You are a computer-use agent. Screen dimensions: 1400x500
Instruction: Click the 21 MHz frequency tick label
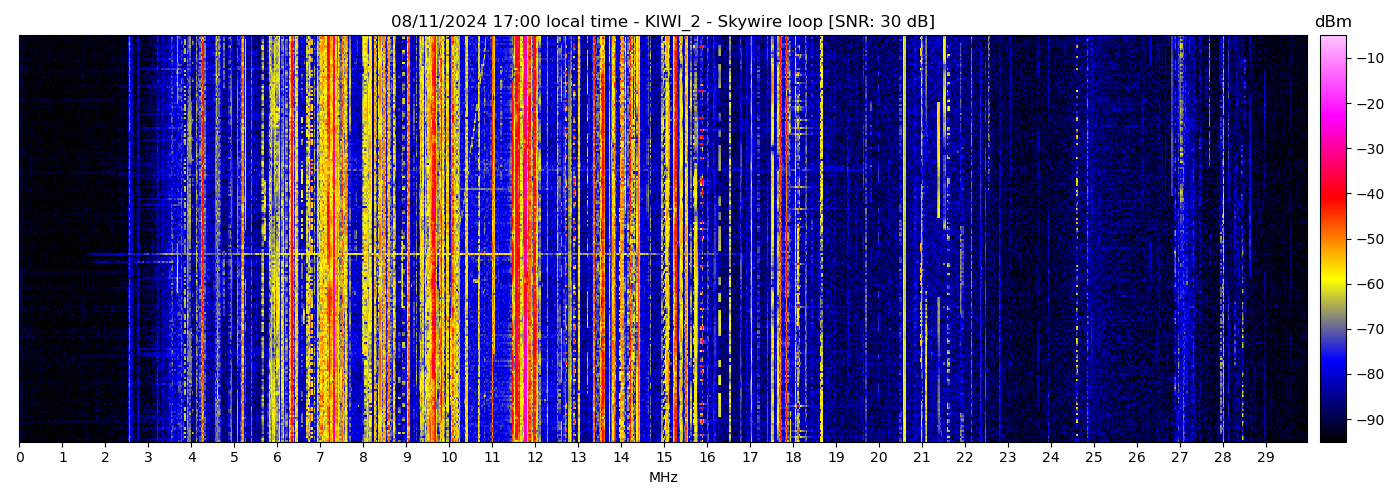coord(922,457)
